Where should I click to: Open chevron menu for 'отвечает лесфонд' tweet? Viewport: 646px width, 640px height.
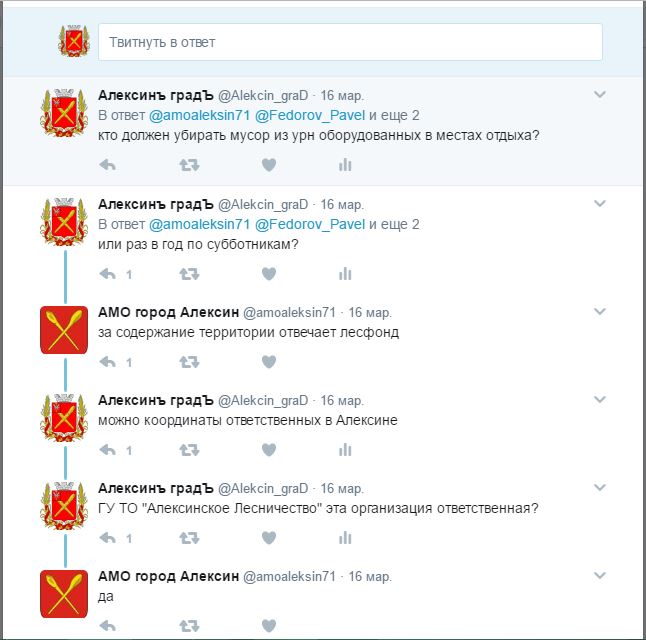point(600,312)
